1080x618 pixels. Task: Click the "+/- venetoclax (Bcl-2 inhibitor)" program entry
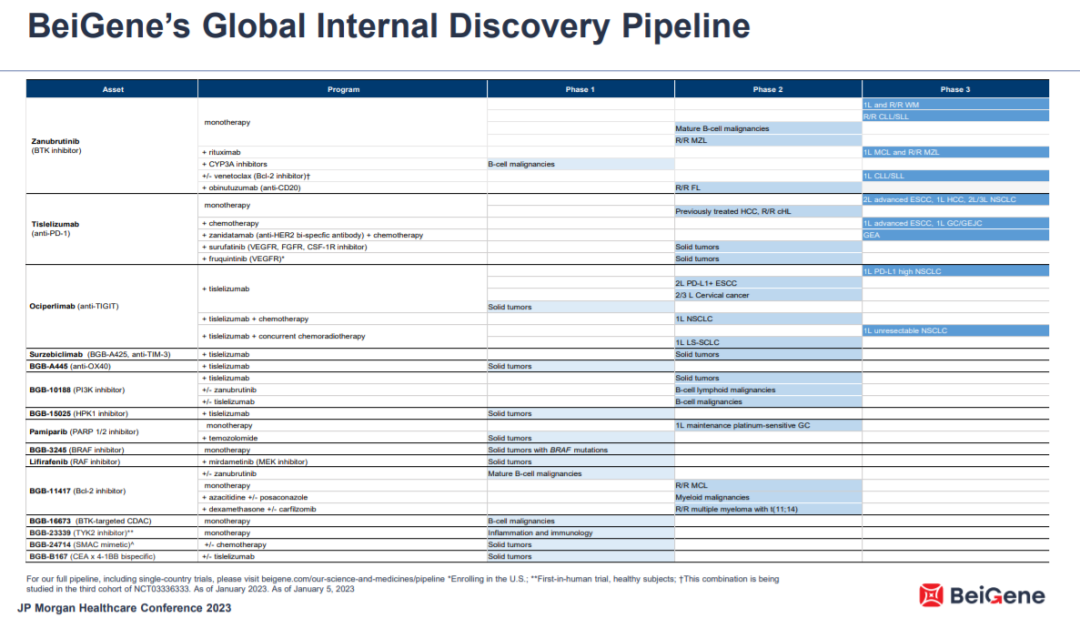click(256, 176)
